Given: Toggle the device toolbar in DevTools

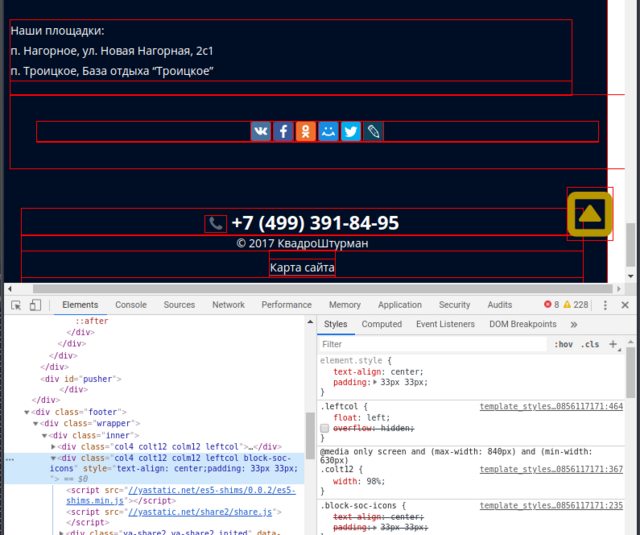Looking at the screenshot, I should (x=37, y=305).
